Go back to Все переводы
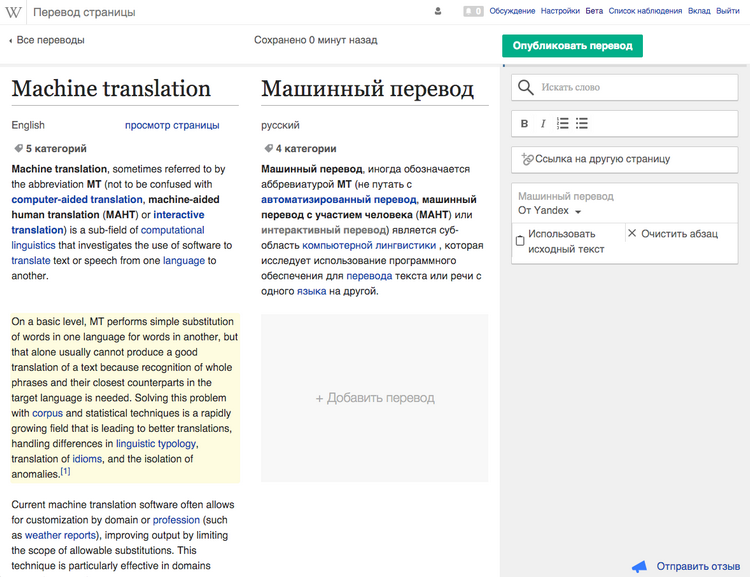Image resolution: width=750 pixels, height=577 pixels. click(47, 40)
